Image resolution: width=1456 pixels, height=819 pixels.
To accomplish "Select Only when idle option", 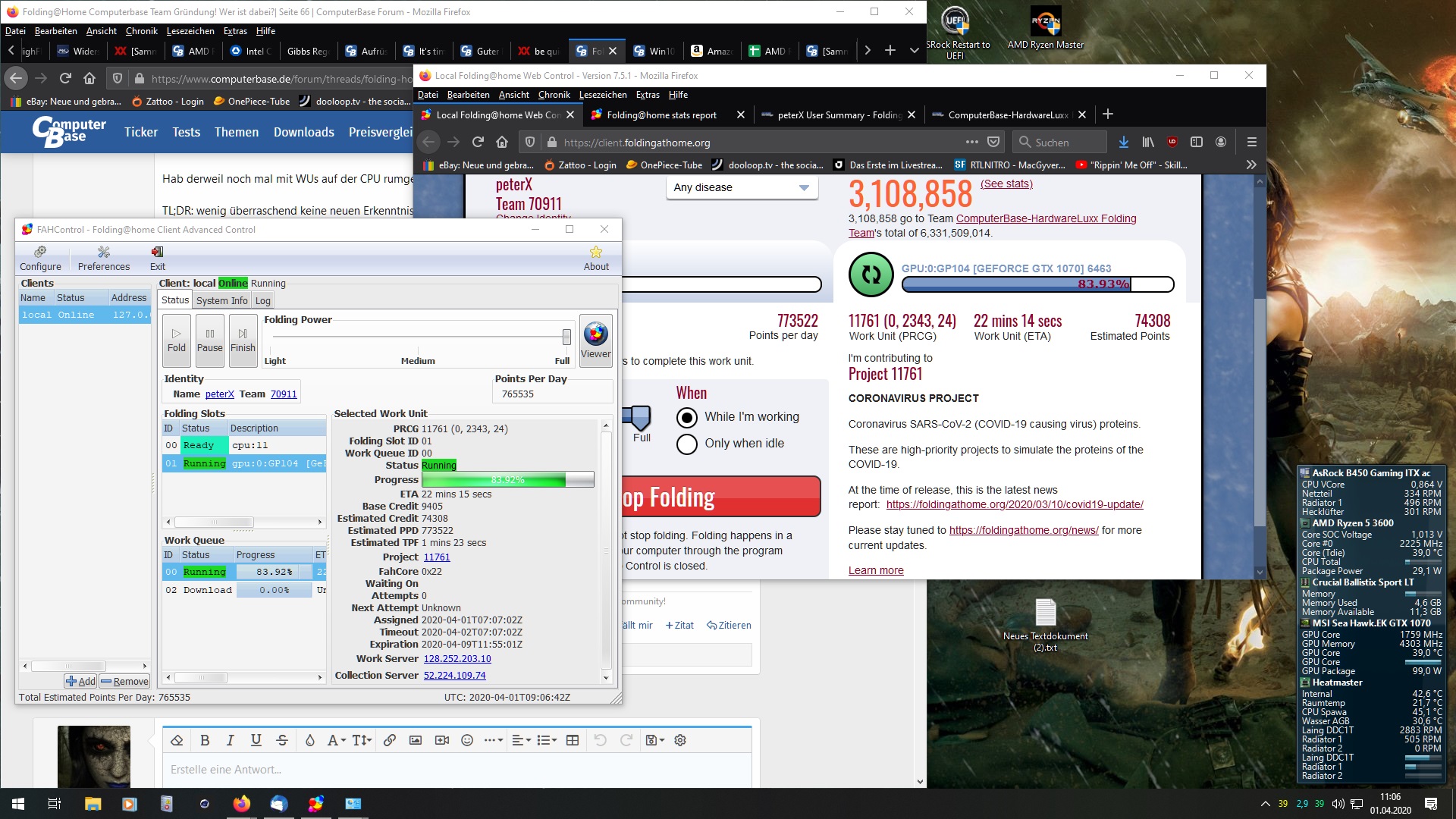I will pos(687,444).
